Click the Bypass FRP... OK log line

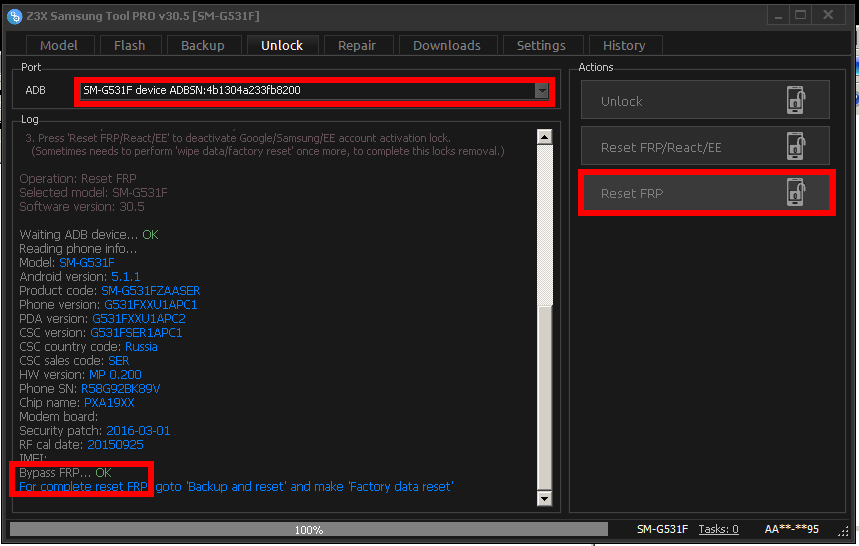pyautogui.click(x=66, y=473)
